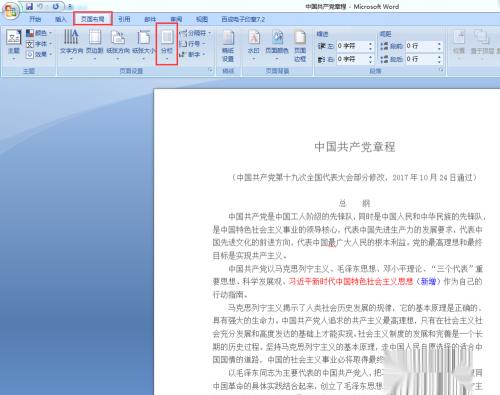Screen dimensions: 500x395
Task: Click the right indent icon beside 右 label
Action: click(x=321, y=59)
